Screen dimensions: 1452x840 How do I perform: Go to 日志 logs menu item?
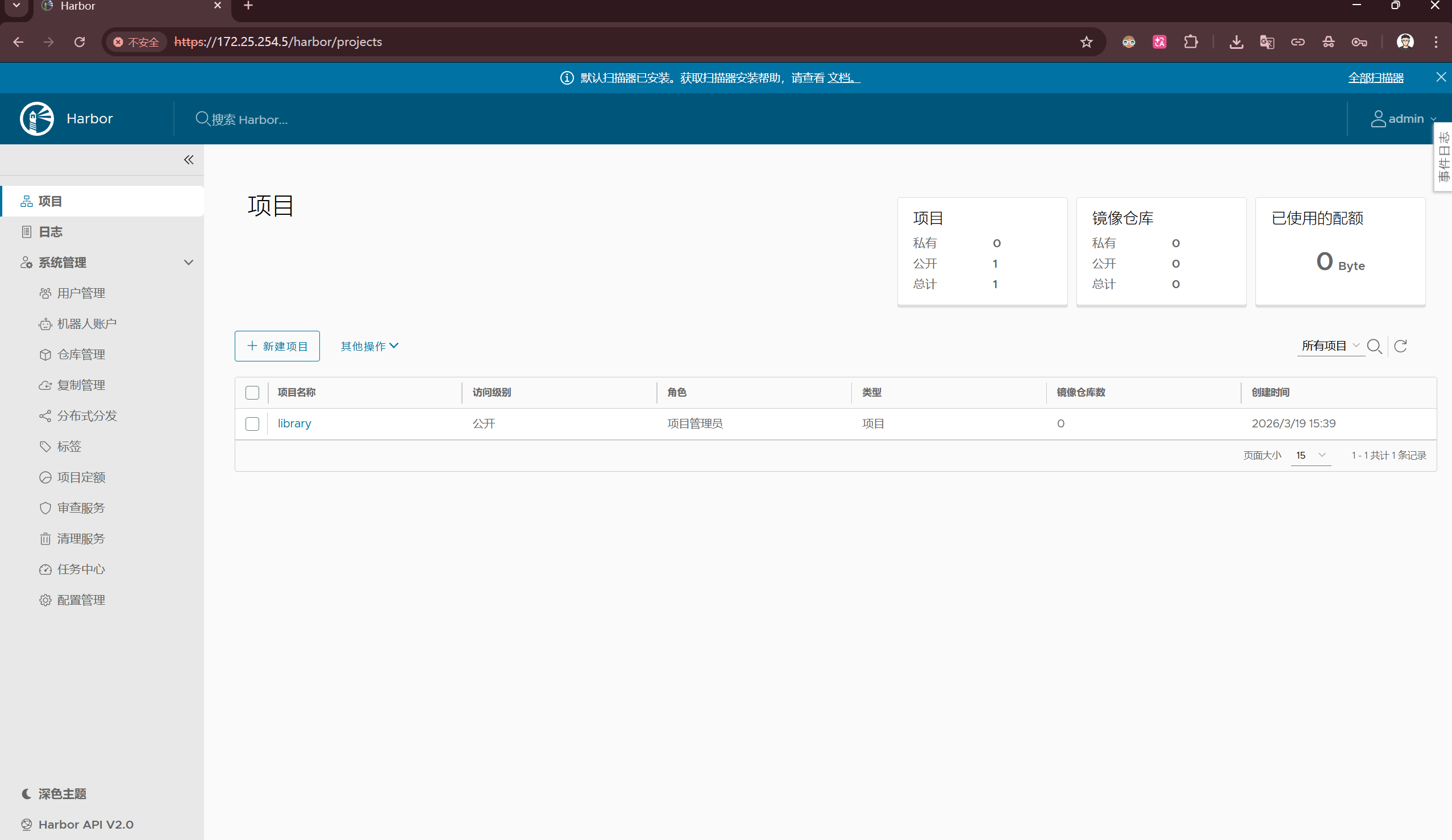[50, 232]
